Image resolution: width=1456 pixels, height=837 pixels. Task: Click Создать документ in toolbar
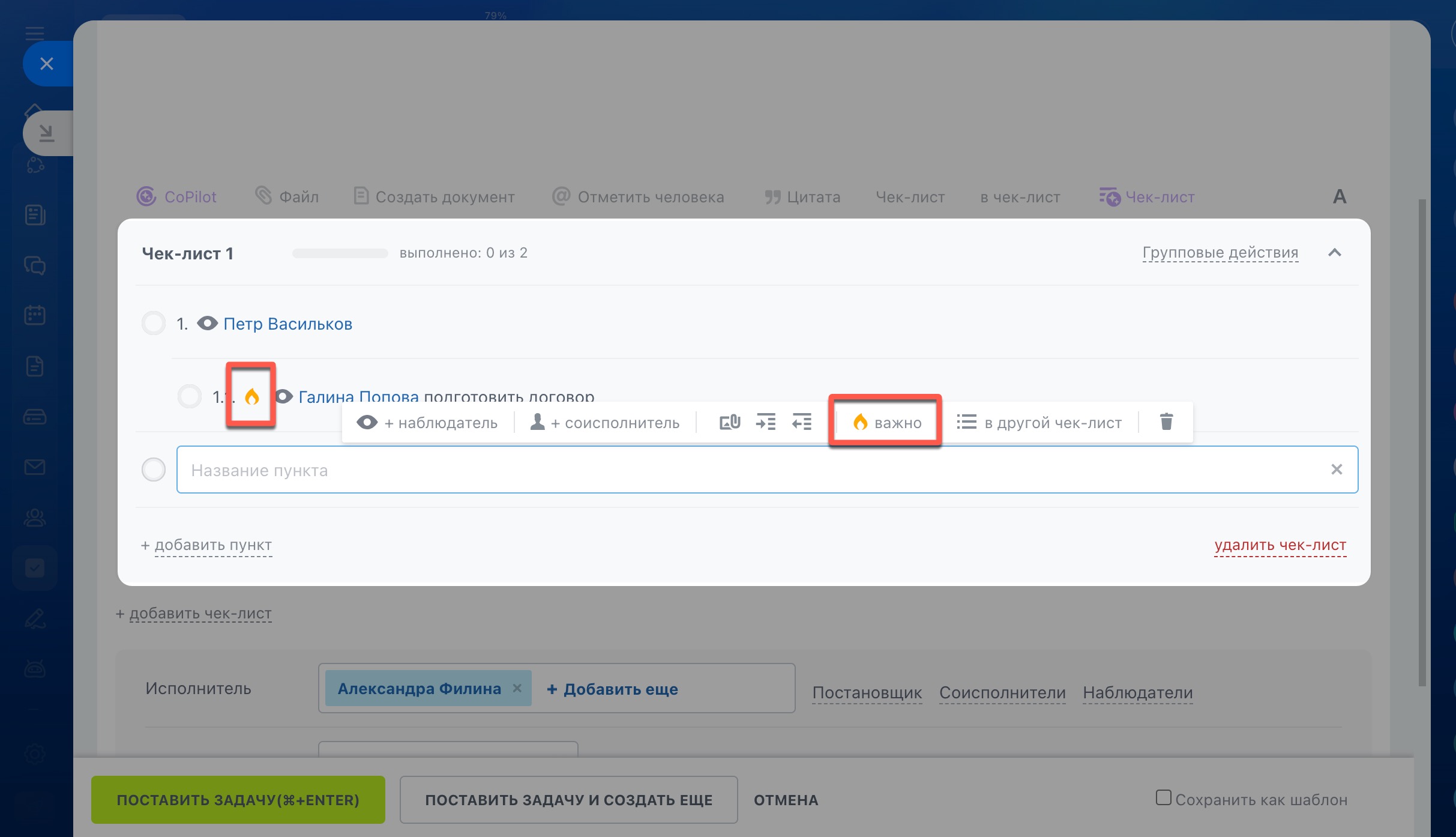(x=434, y=196)
